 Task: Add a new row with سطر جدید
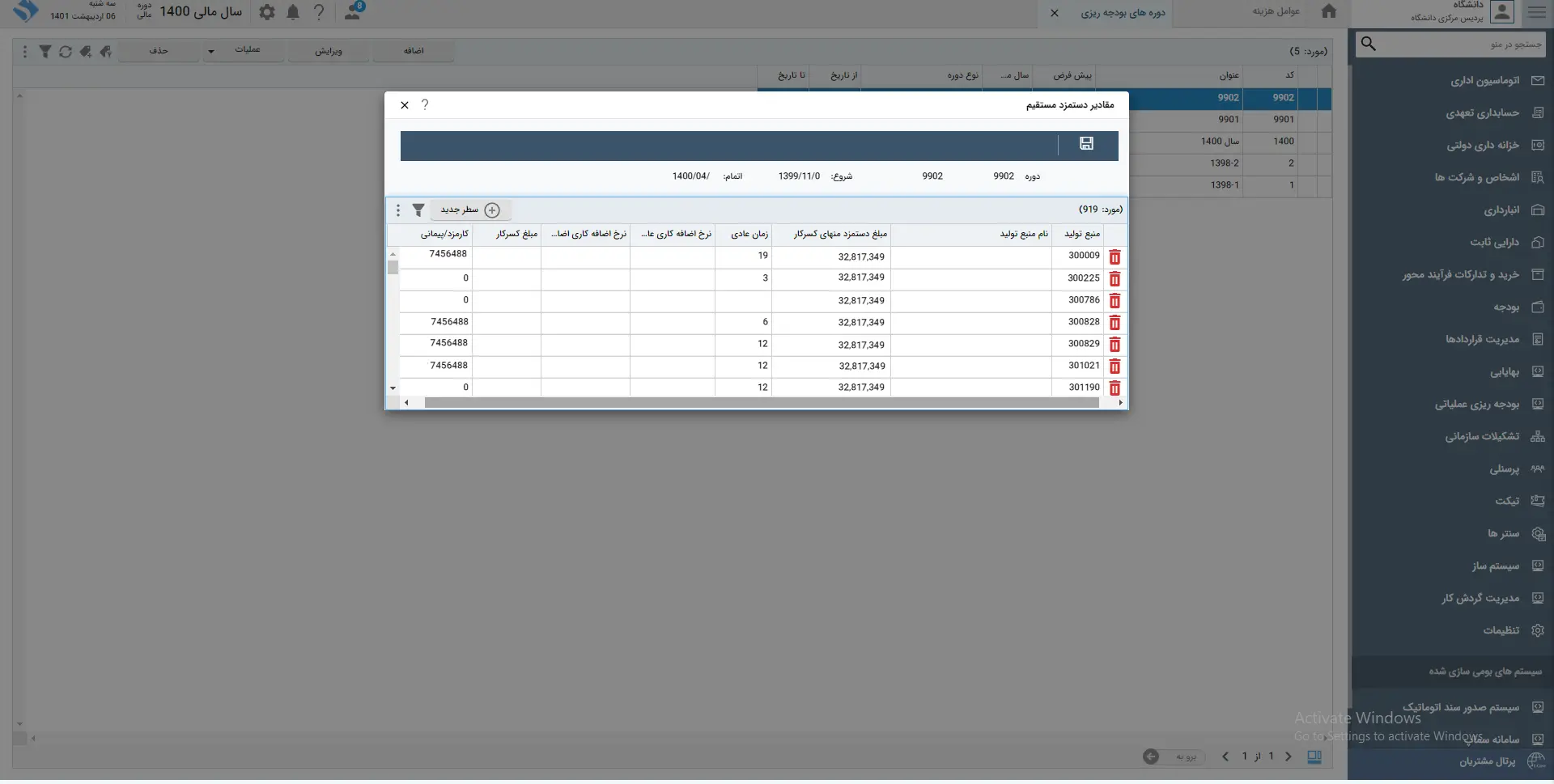tap(469, 210)
